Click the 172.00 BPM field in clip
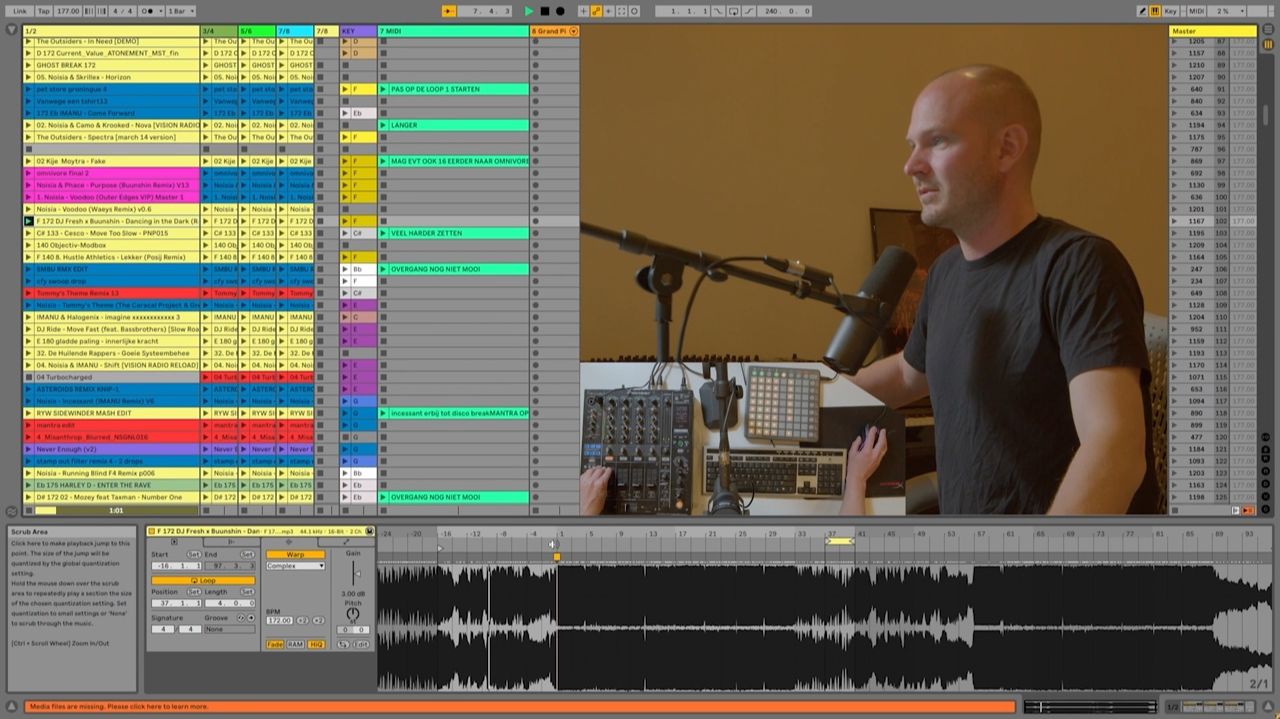 coord(279,620)
